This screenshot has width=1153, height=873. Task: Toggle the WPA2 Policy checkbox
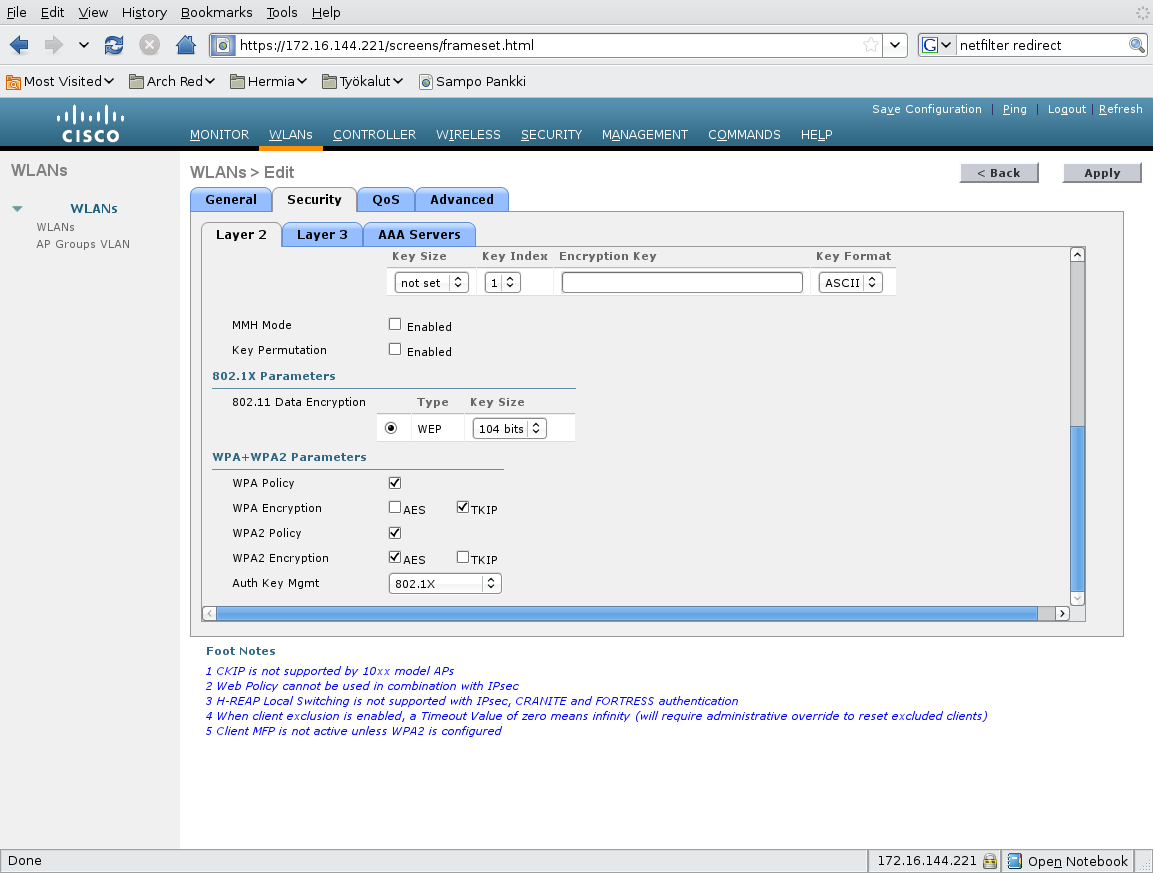click(395, 533)
